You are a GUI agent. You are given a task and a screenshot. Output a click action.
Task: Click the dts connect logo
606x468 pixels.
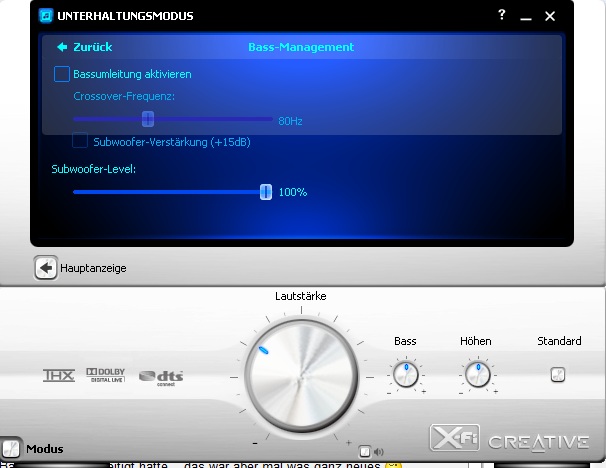click(161, 378)
